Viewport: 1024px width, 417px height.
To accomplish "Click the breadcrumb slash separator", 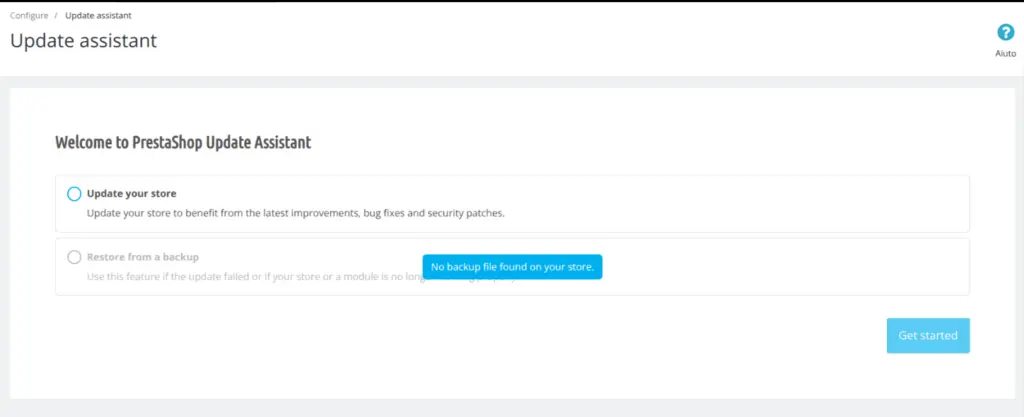I will (x=56, y=16).
